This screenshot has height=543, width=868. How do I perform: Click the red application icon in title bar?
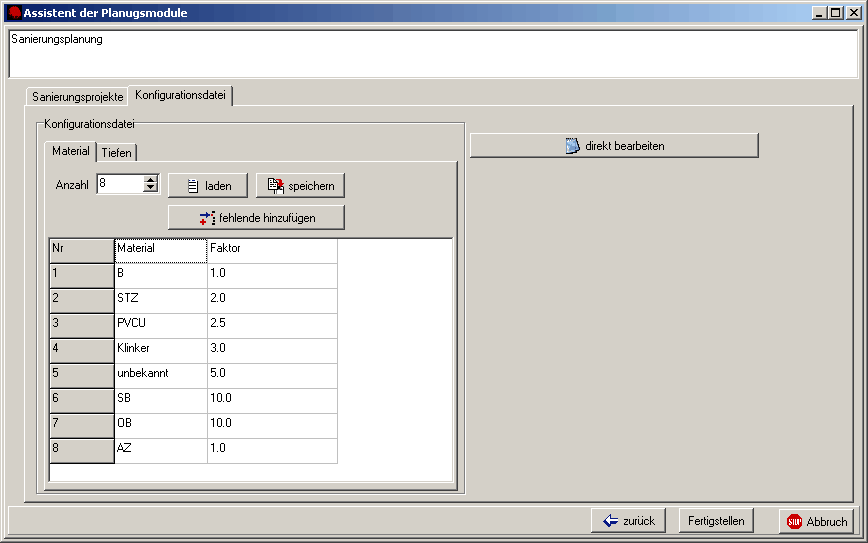point(14,13)
